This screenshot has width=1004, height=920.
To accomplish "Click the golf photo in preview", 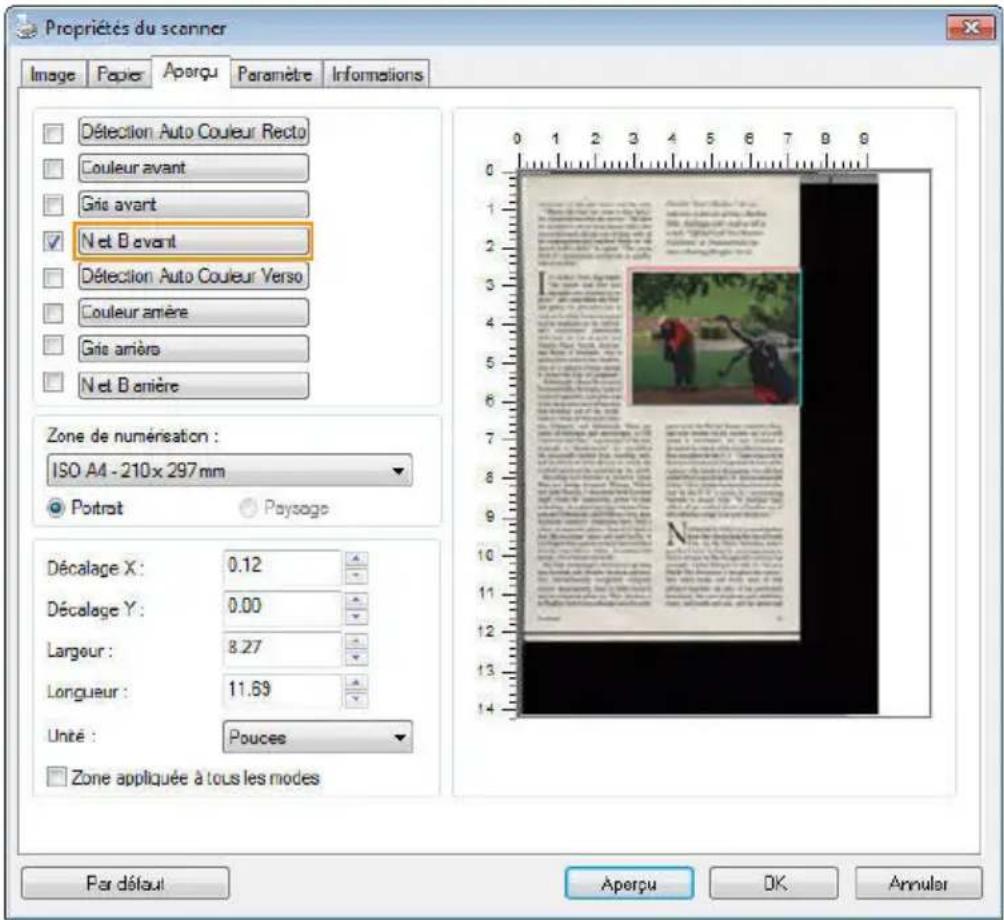I will [715, 337].
